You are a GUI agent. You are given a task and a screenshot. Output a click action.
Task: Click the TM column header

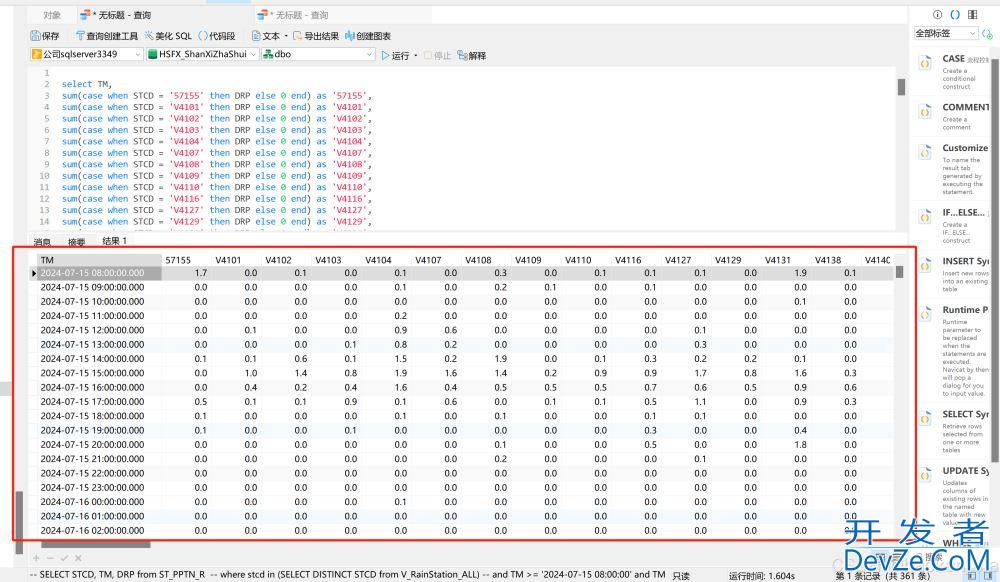point(99,260)
